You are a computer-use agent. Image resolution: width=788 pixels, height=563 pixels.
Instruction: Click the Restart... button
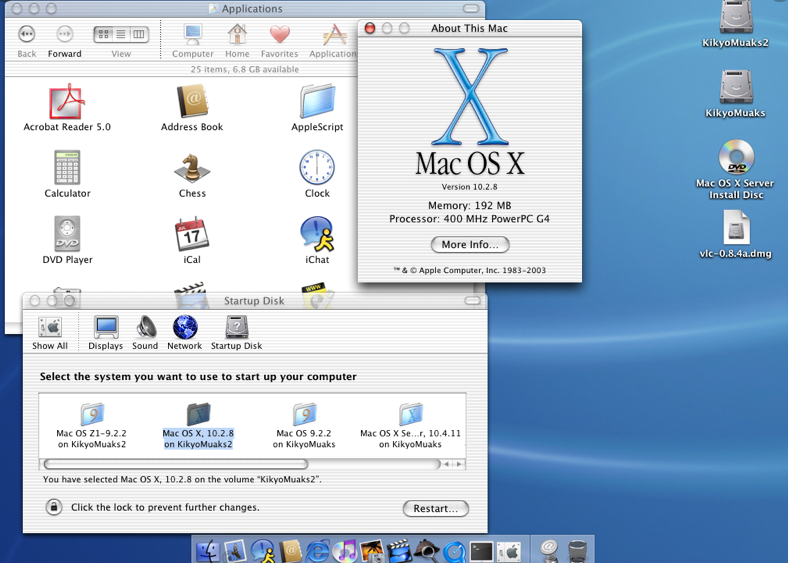point(436,508)
